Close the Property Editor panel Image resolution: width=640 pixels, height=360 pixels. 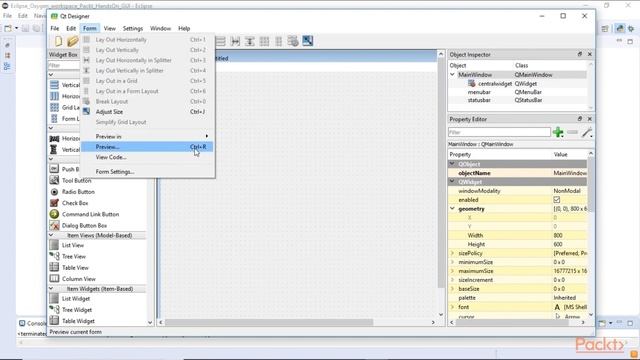click(x=589, y=119)
